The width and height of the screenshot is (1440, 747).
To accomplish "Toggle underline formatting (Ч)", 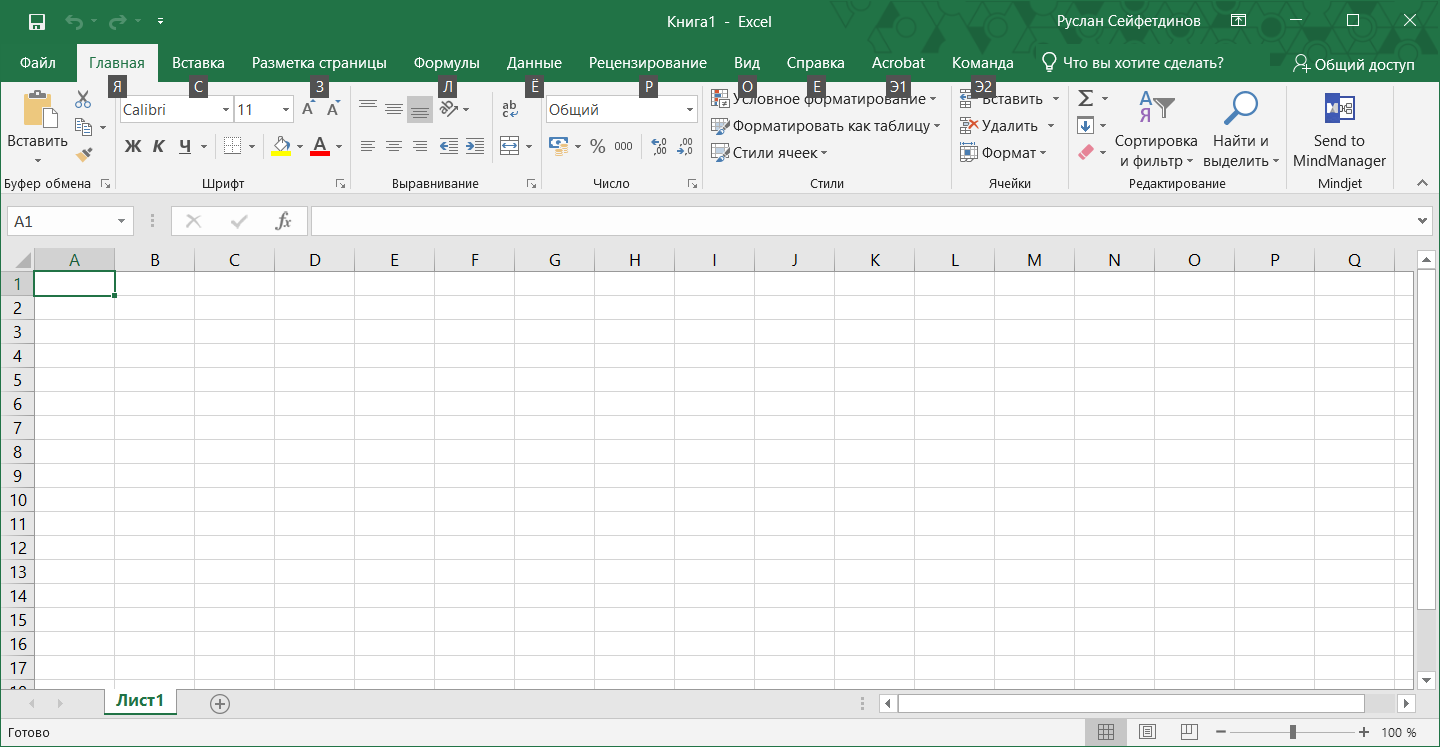I will [185, 146].
